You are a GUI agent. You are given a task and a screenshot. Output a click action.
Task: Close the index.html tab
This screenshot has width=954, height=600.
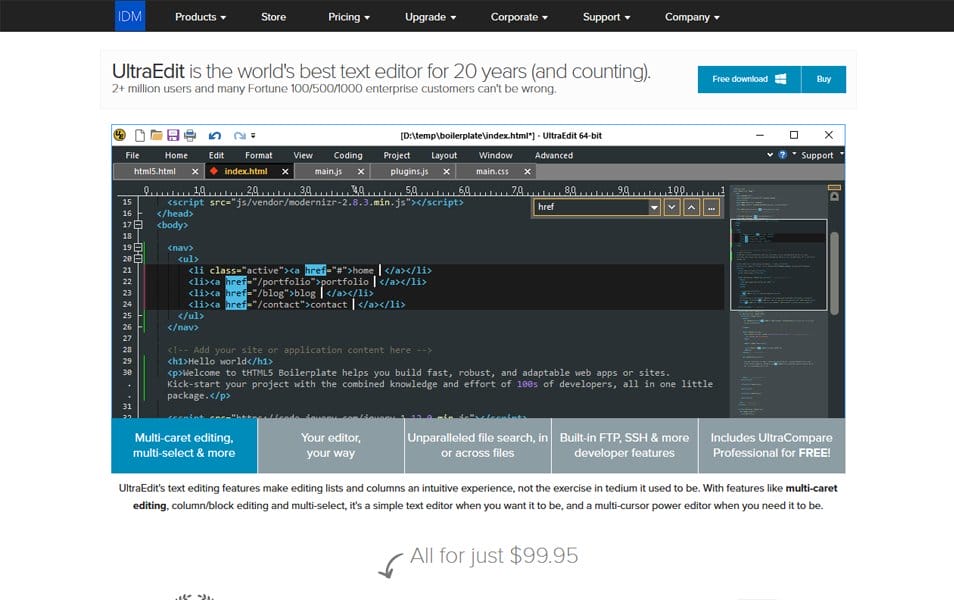tap(285, 172)
